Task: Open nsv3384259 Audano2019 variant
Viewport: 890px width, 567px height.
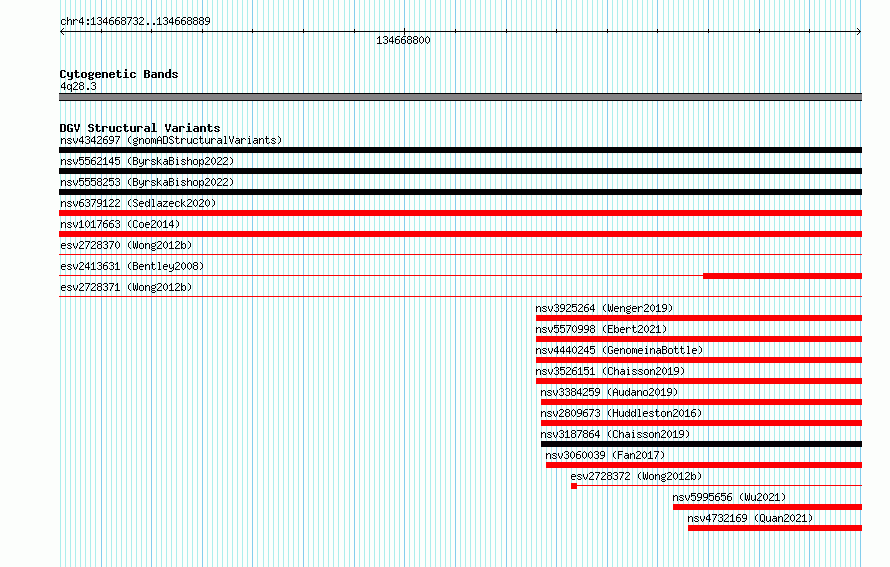Action: coord(609,392)
